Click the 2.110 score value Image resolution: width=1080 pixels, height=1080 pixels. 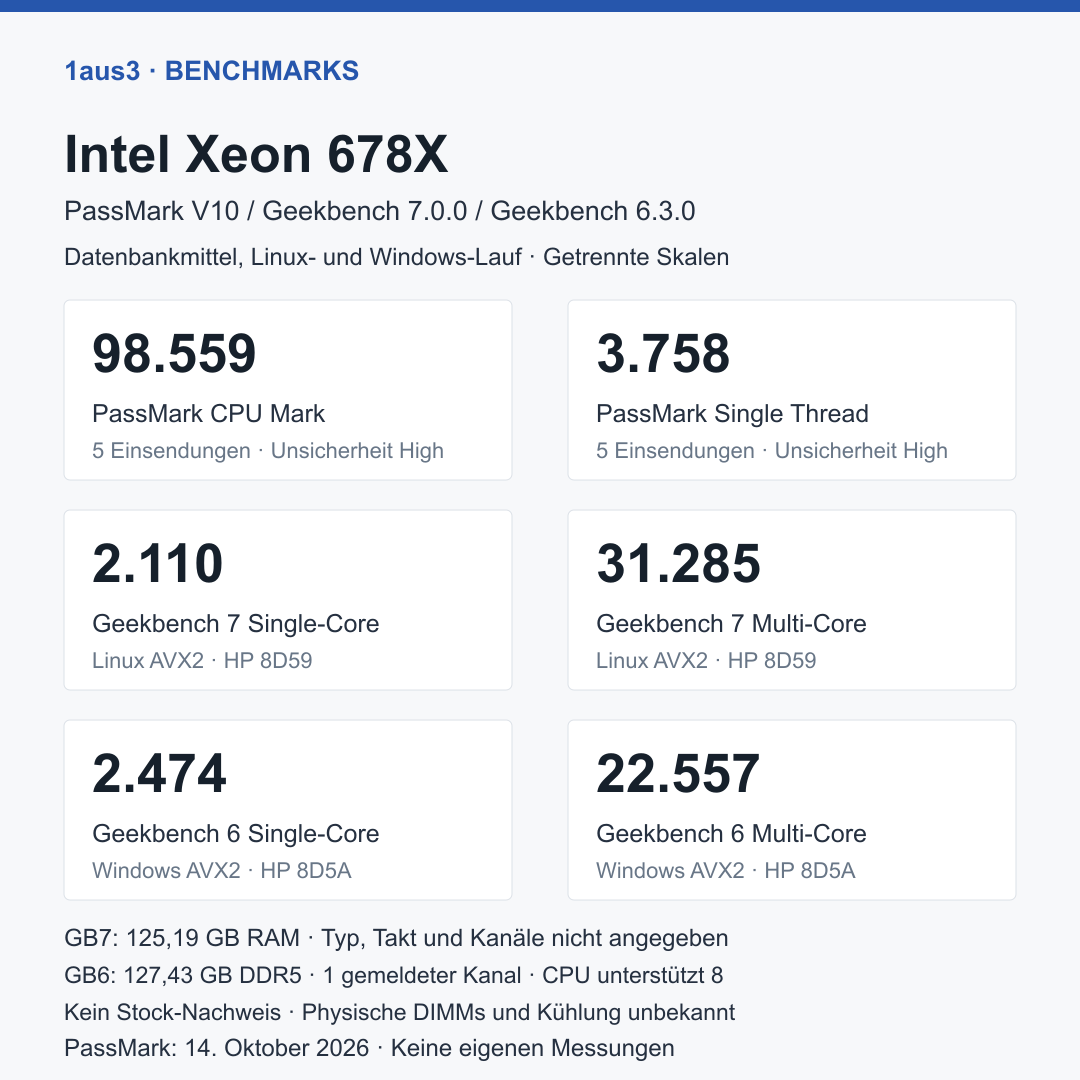click(158, 563)
